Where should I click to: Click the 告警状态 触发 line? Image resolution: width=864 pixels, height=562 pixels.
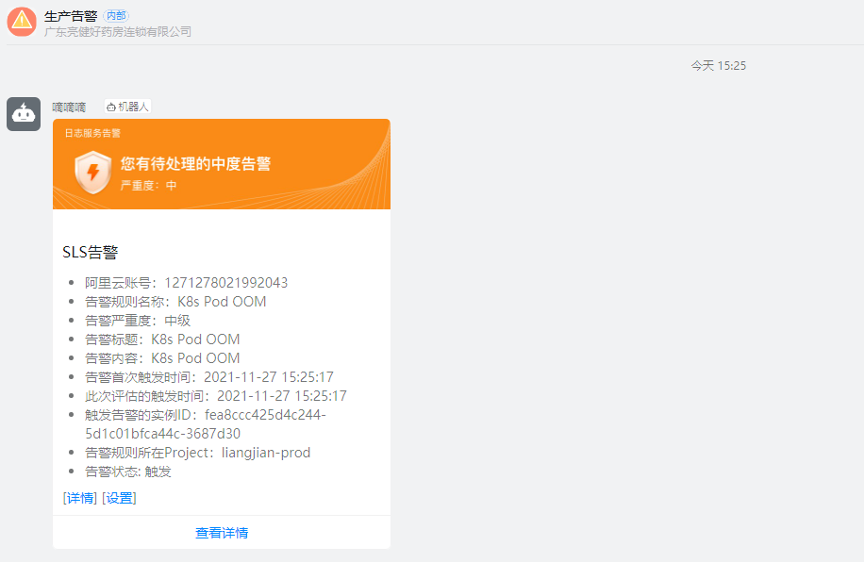[128, 472]
